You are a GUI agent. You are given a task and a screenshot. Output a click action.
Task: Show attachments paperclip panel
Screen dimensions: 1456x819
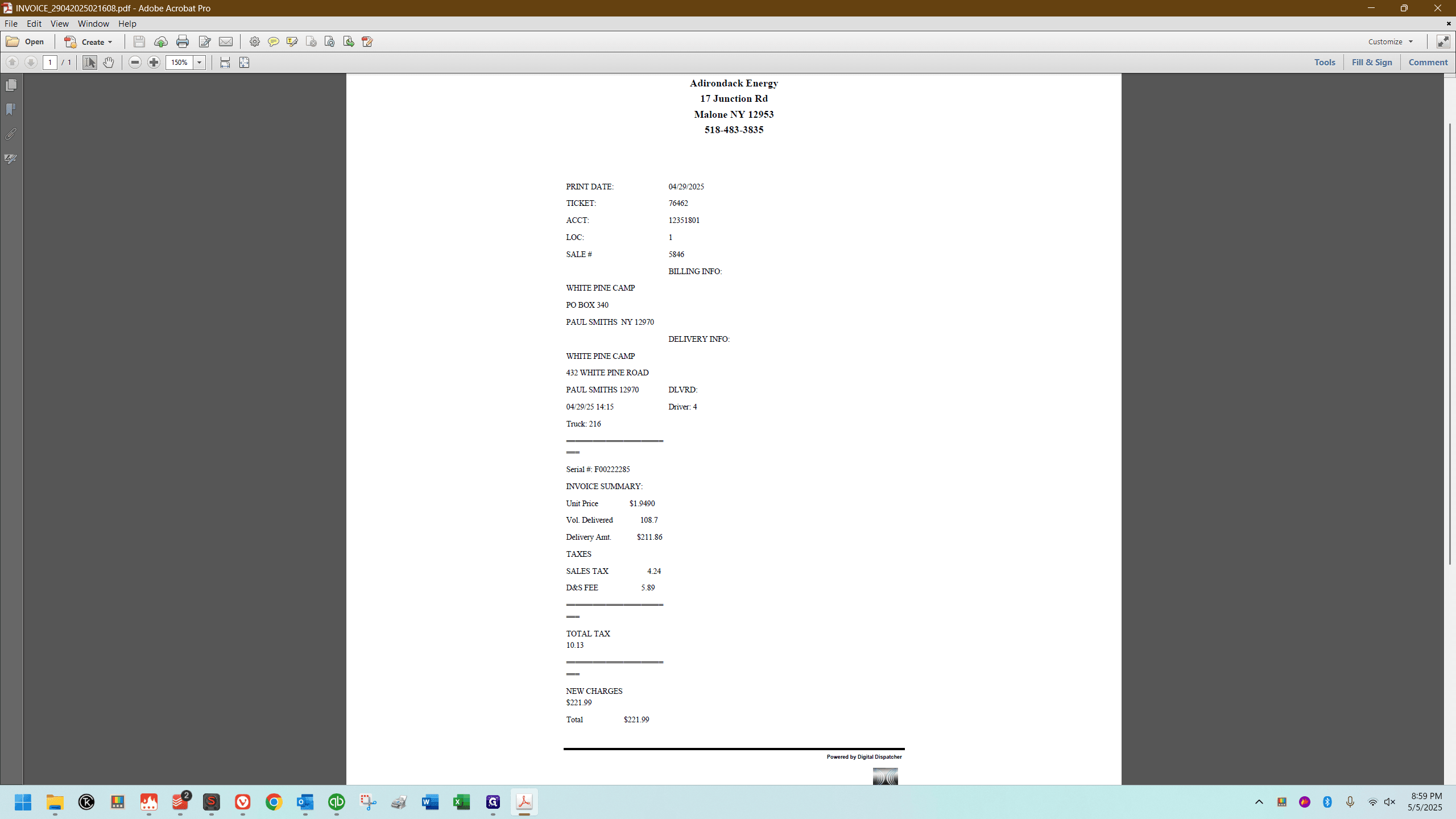click(x=11, y=134)
